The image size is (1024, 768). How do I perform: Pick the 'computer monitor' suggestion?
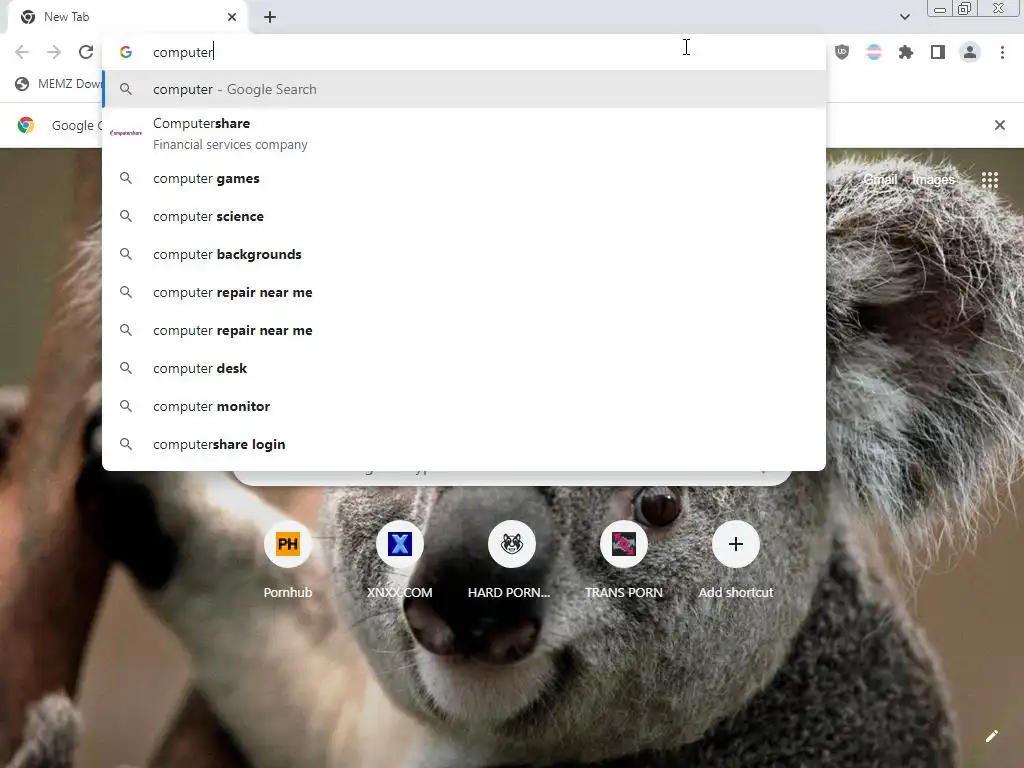tap(464, 406)
